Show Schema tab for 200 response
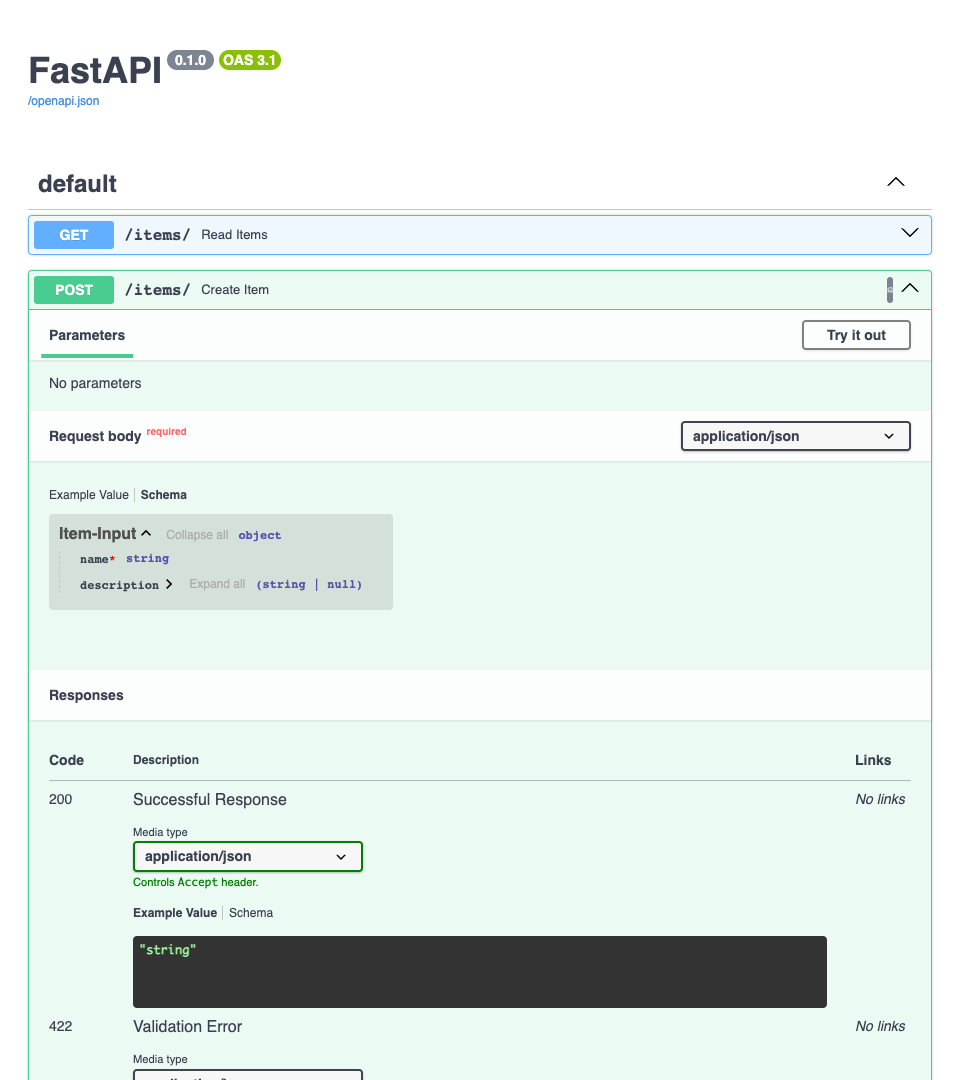 [251, 913]
